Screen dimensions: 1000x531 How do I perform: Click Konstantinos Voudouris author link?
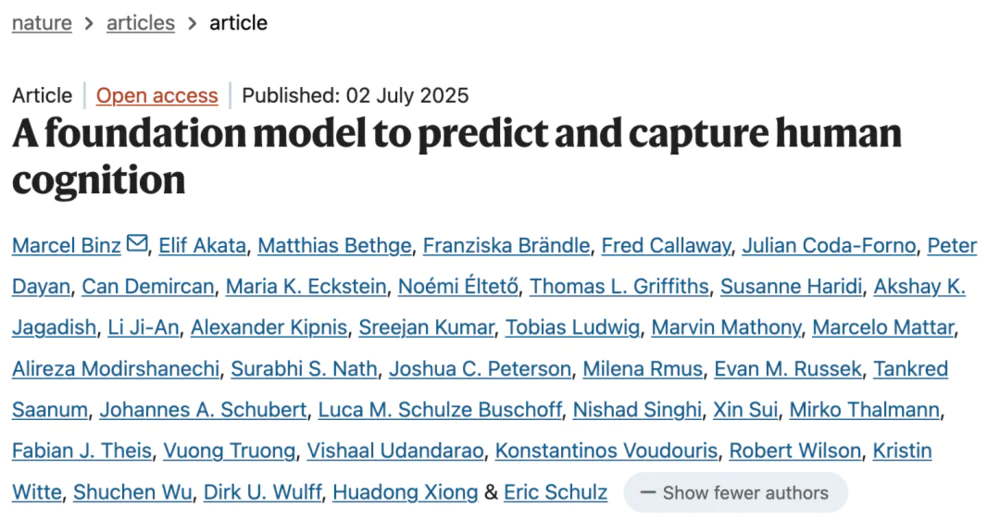click(x=606, y=451)
